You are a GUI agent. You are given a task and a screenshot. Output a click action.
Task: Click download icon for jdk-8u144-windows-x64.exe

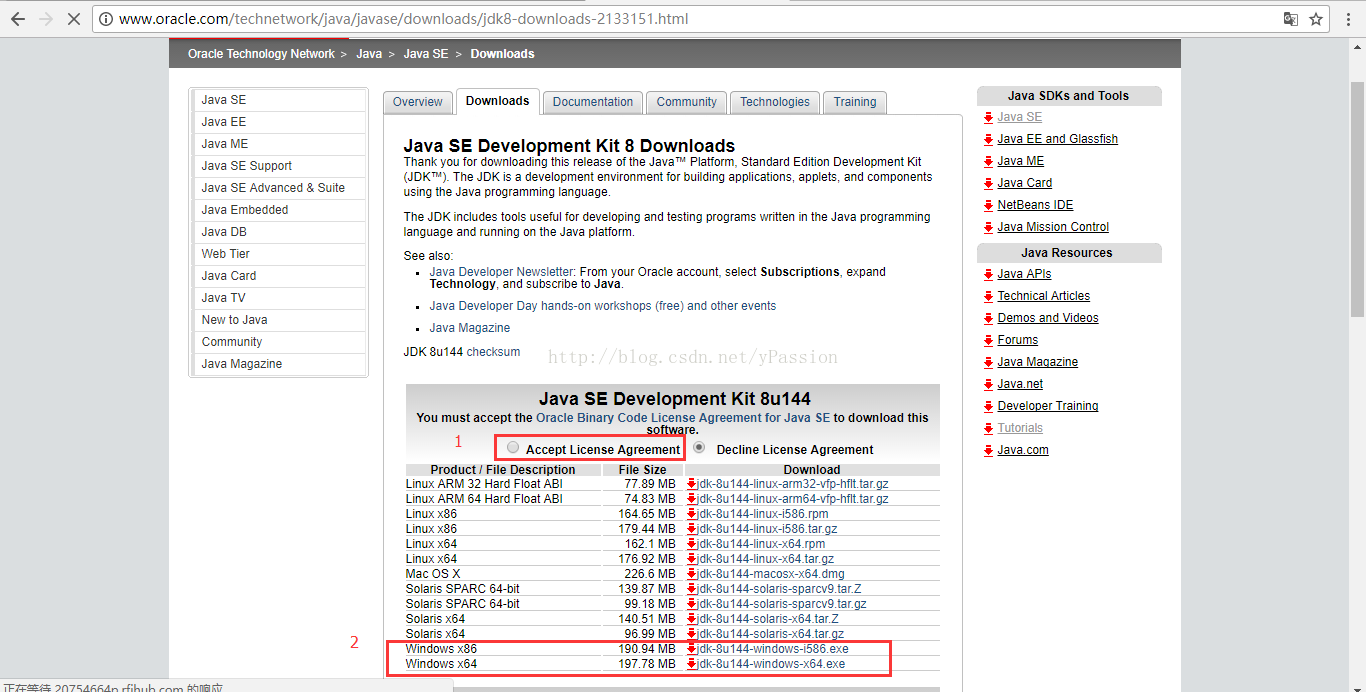pos(691,664)
